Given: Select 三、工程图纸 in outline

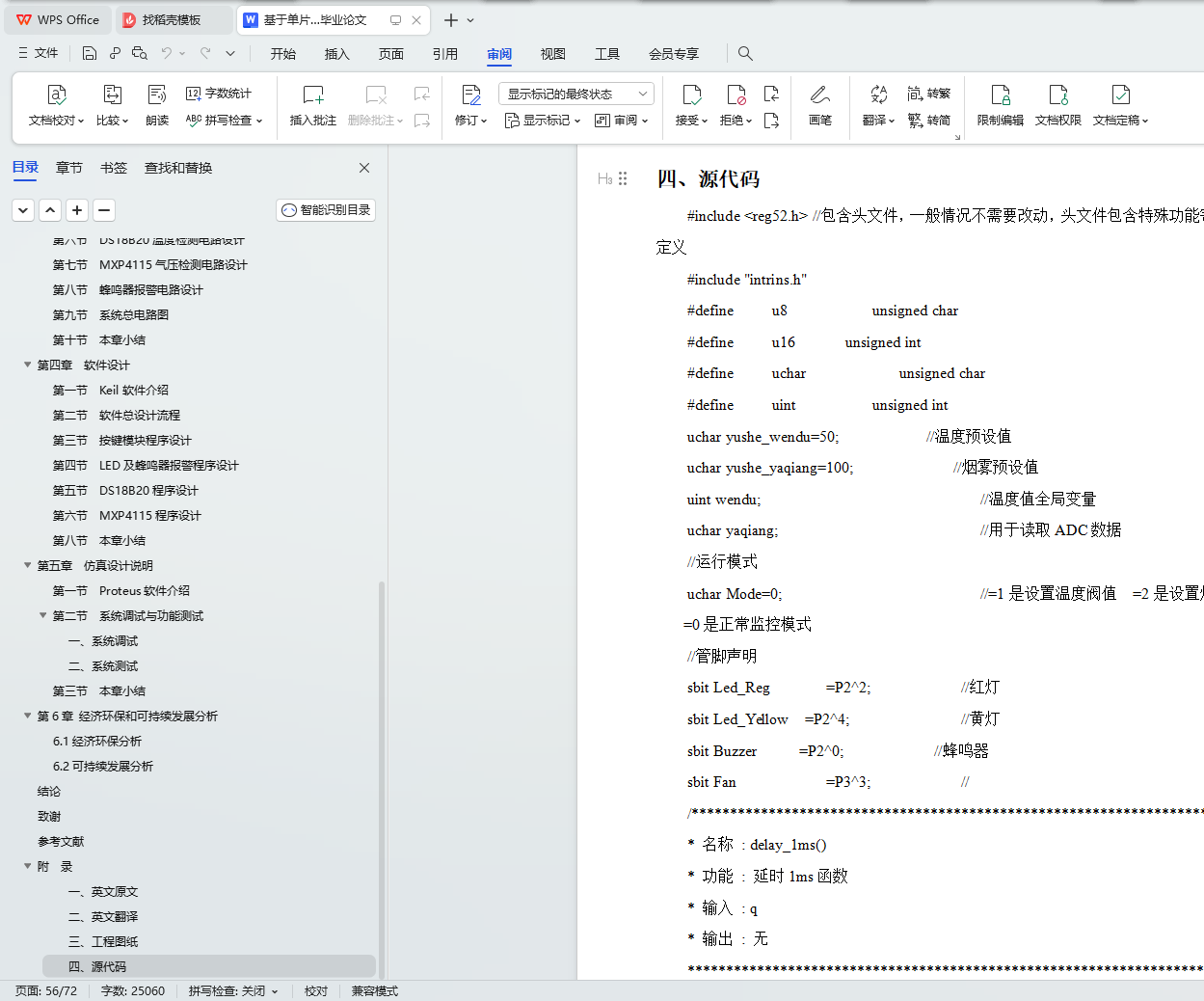Looking at the screenshot, I should pyautogui.click(x=103, y=941).
